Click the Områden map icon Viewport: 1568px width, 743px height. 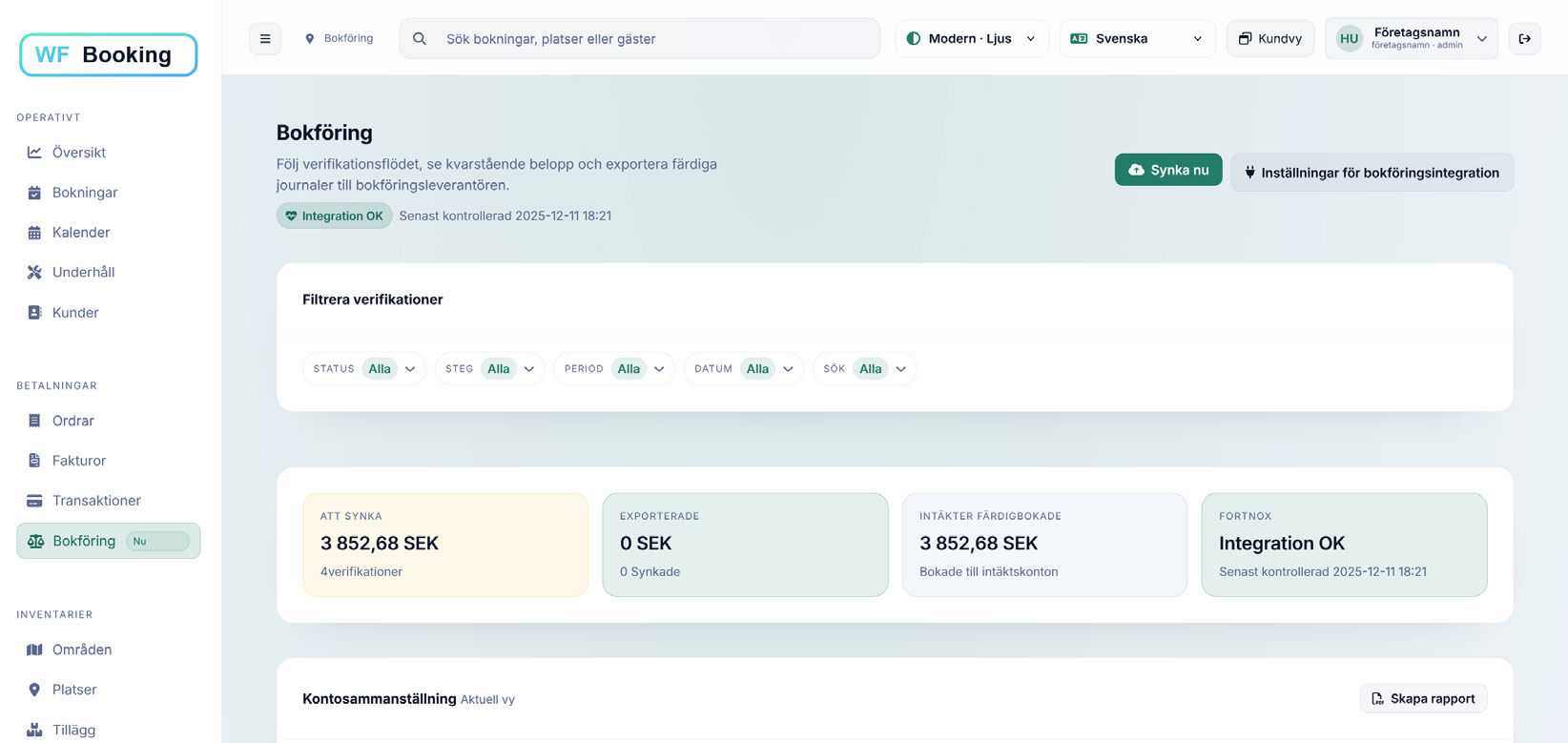tap(34, 650)
